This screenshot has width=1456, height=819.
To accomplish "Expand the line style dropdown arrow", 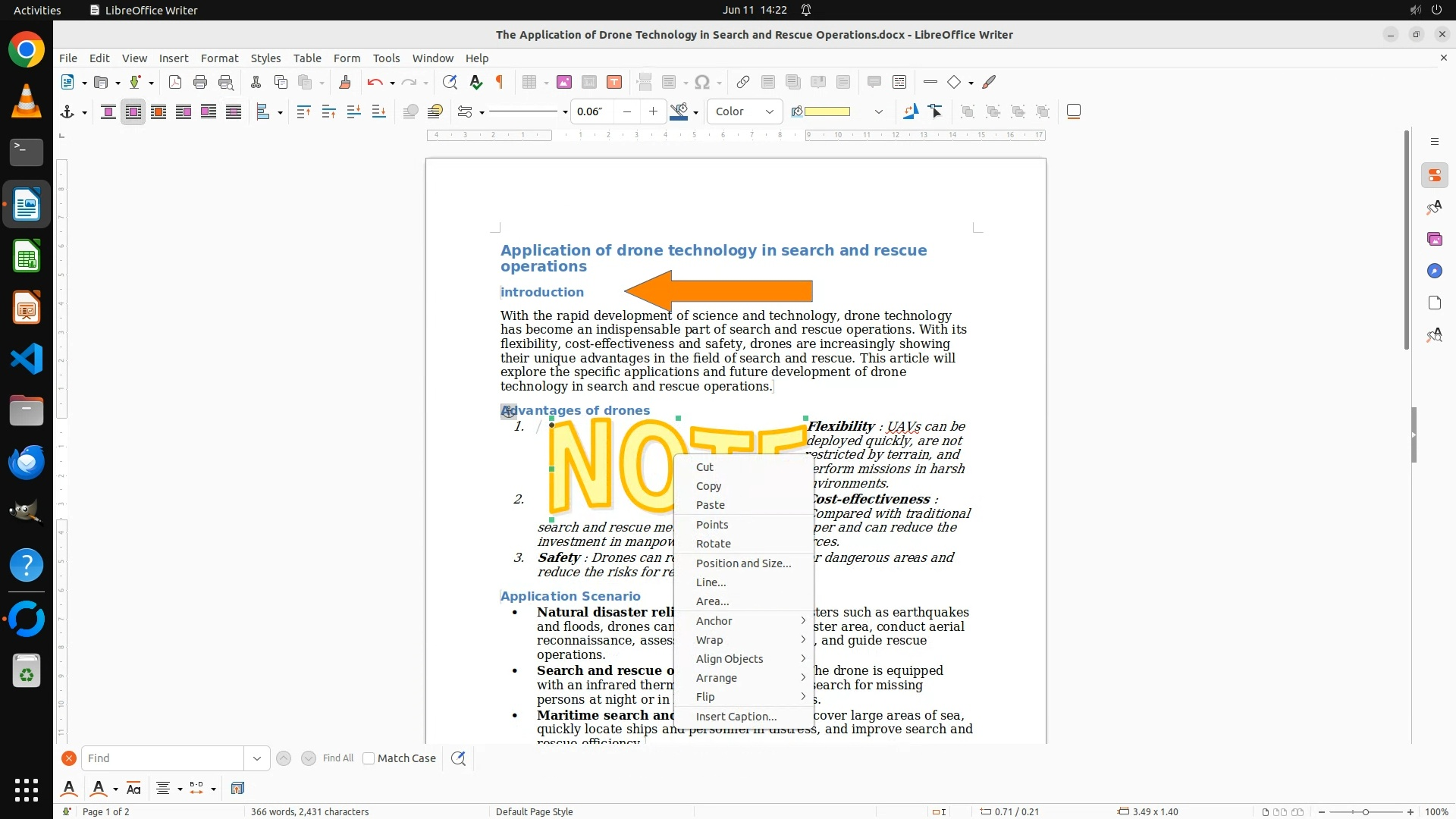I will (565, 112).
